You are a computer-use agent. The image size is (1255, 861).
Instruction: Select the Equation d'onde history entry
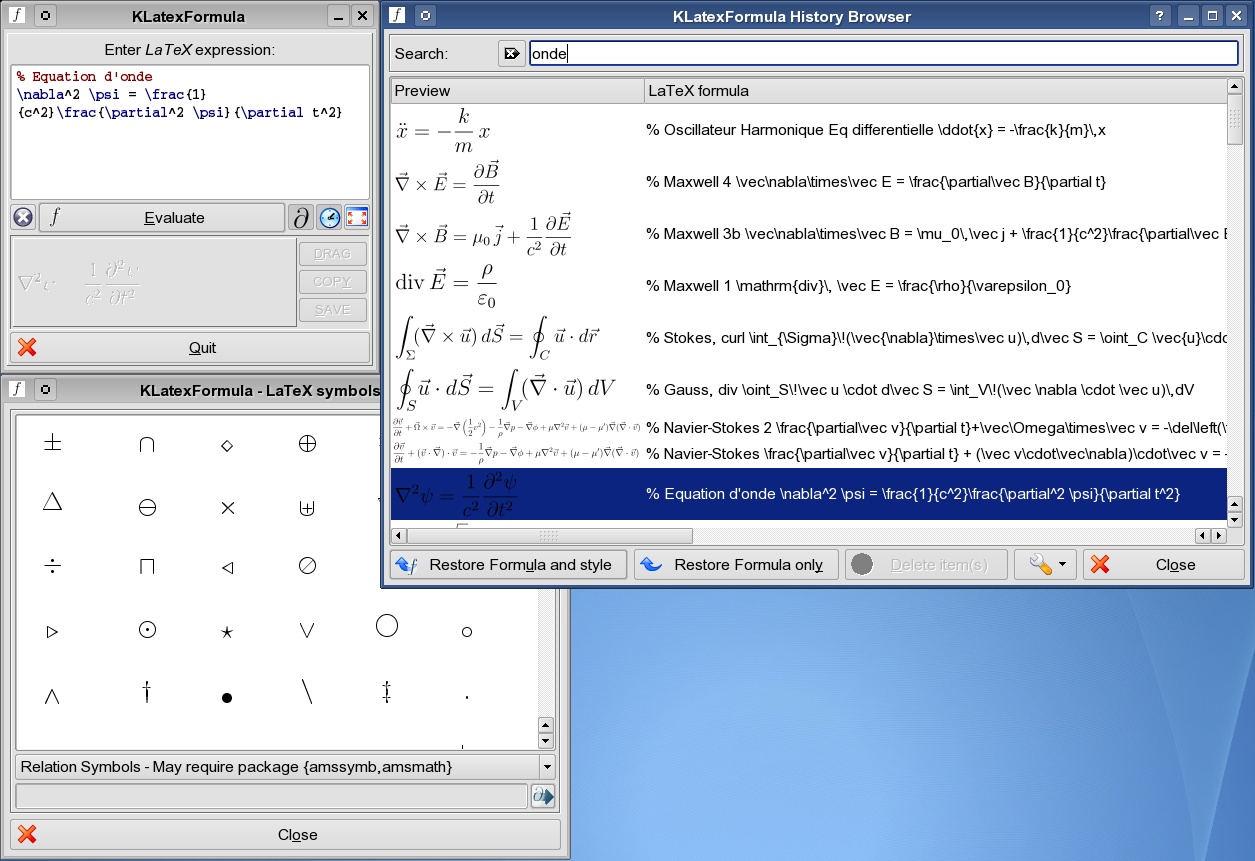coord(808,494)
